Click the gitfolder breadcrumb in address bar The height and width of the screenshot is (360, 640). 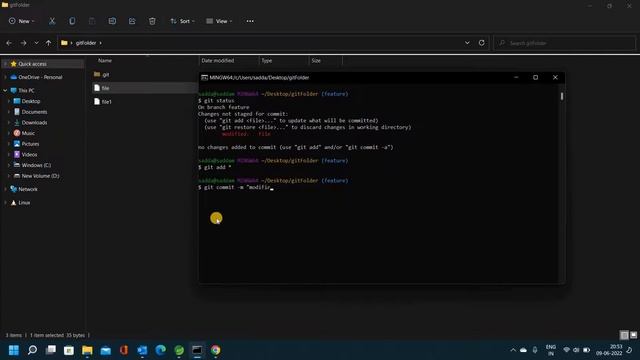86,43
